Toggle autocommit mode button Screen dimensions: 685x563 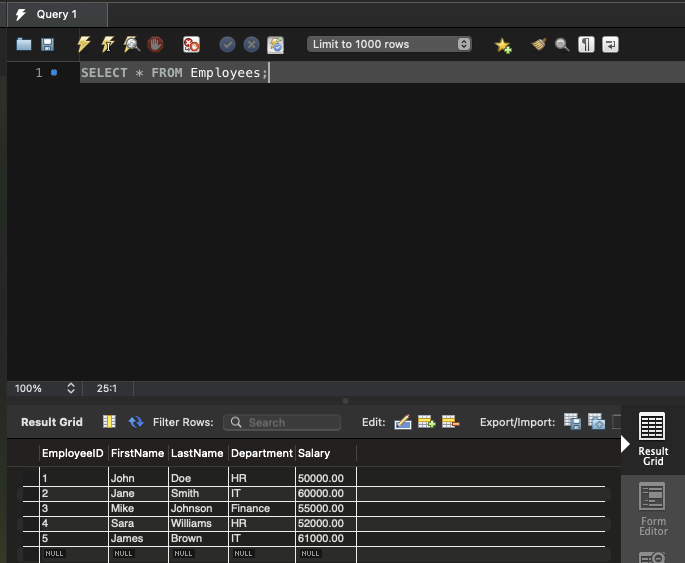pos(275,44)
